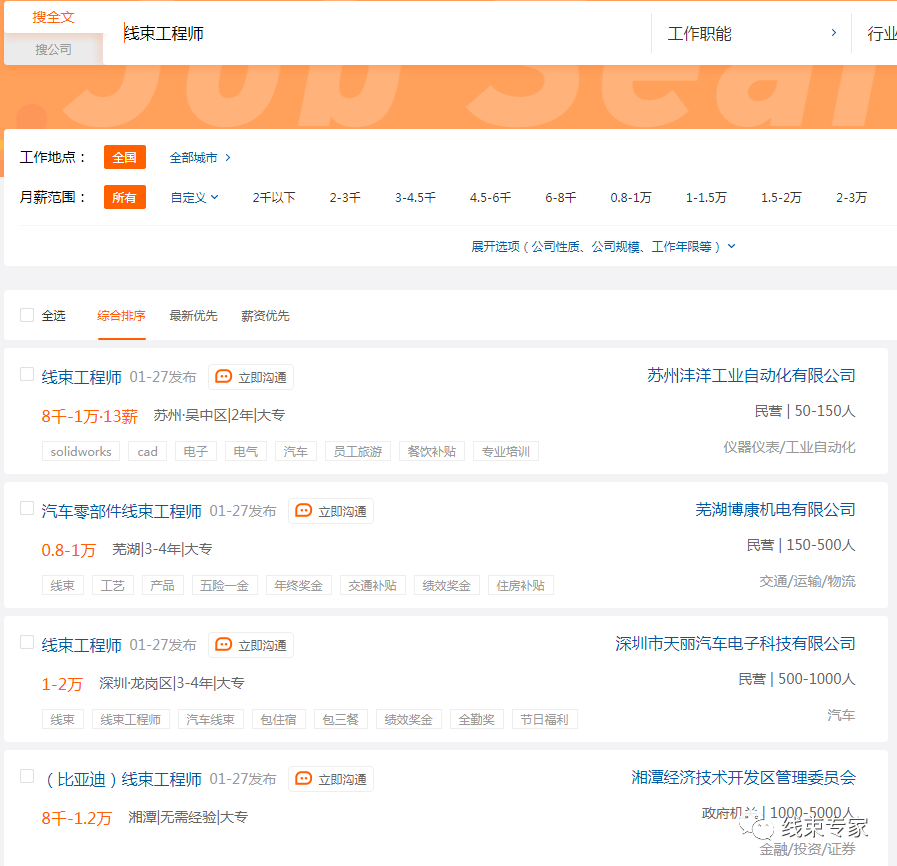
Task: Enable the 全选 select-all checkbox
Action: 27,314
